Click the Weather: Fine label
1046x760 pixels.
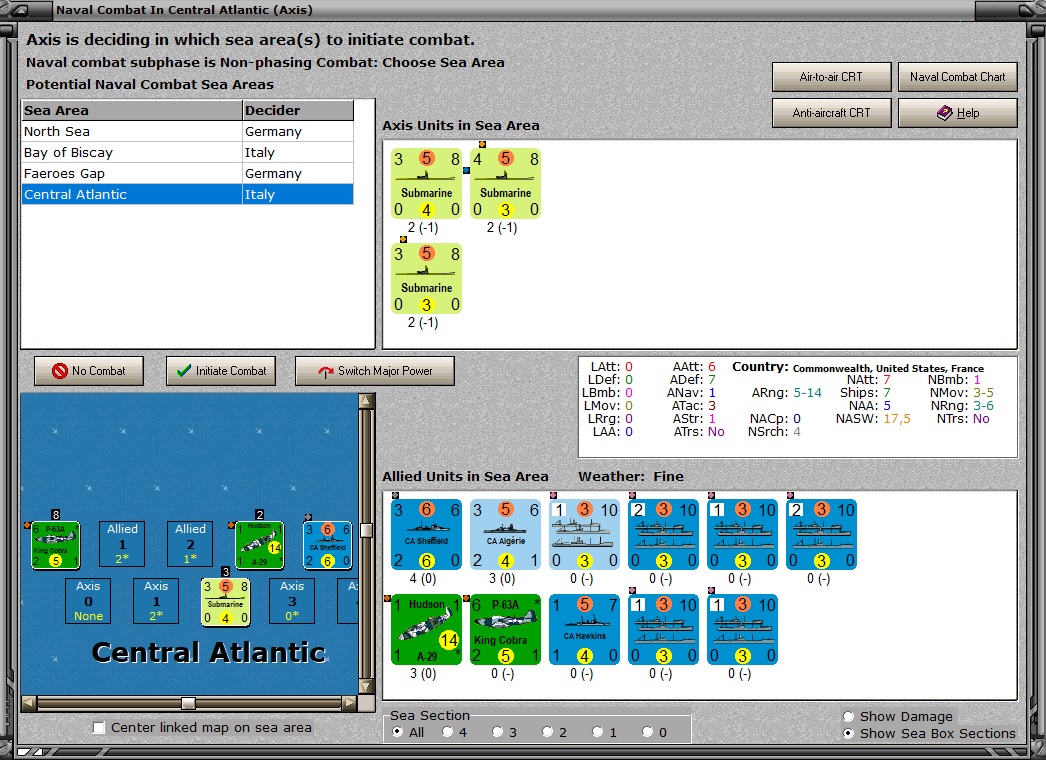[630, 476]
